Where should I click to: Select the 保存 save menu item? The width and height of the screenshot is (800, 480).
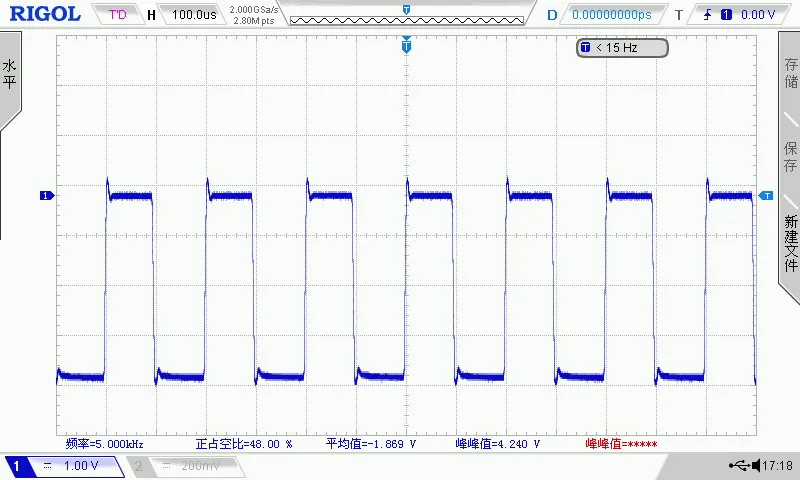(790, 156)
